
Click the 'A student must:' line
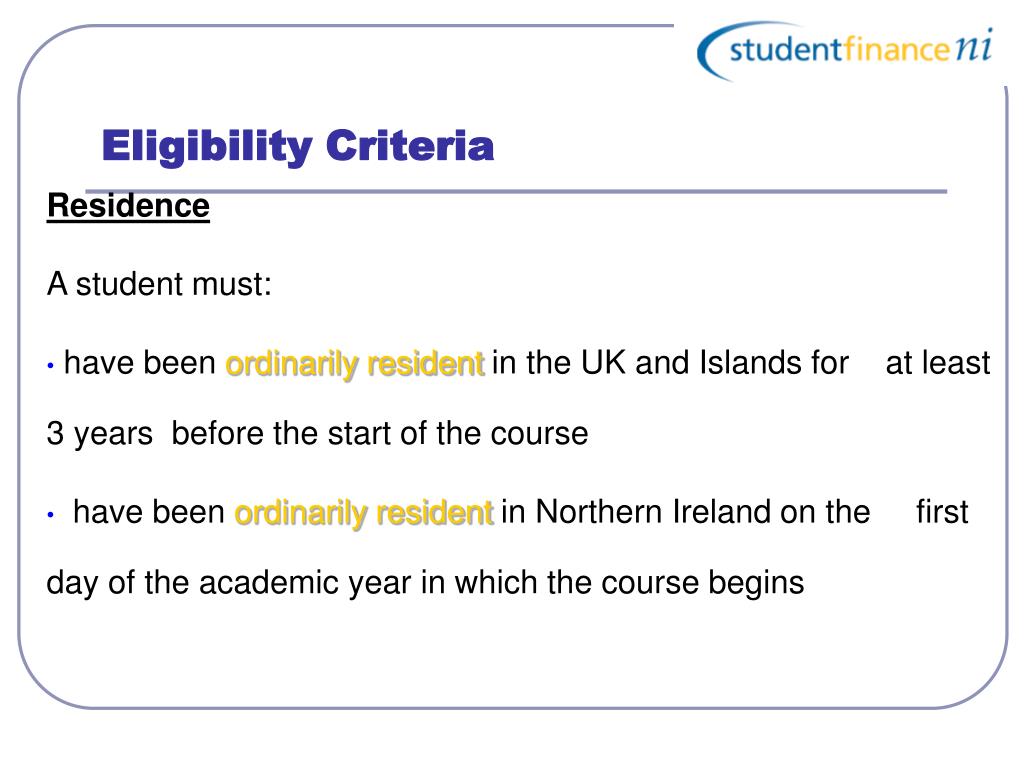(x=159, y=284)
